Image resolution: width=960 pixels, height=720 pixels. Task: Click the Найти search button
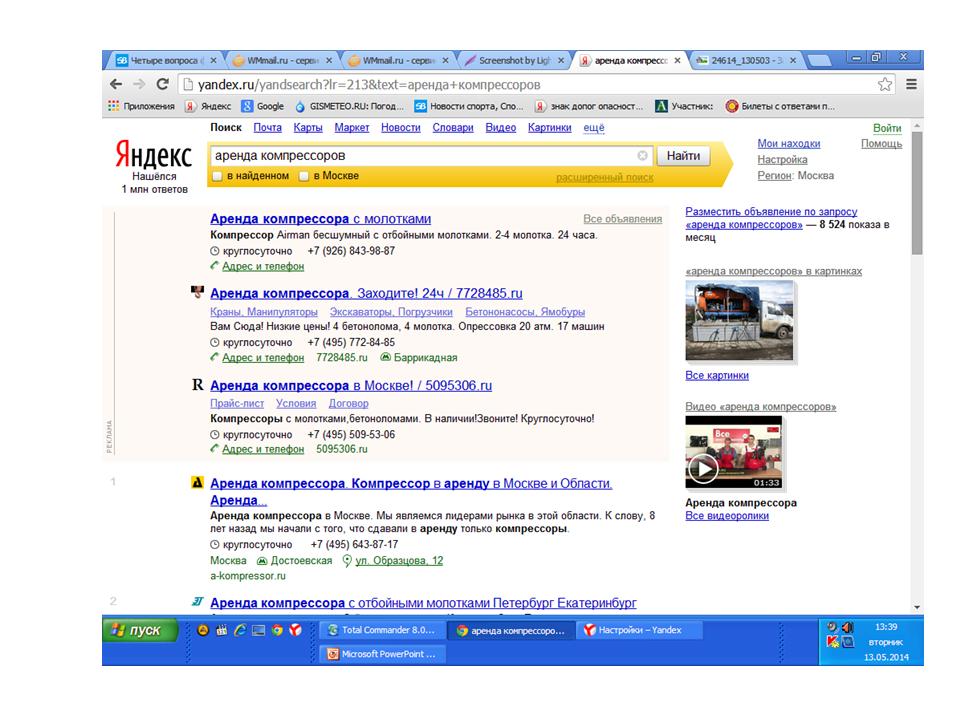point(683,156)
